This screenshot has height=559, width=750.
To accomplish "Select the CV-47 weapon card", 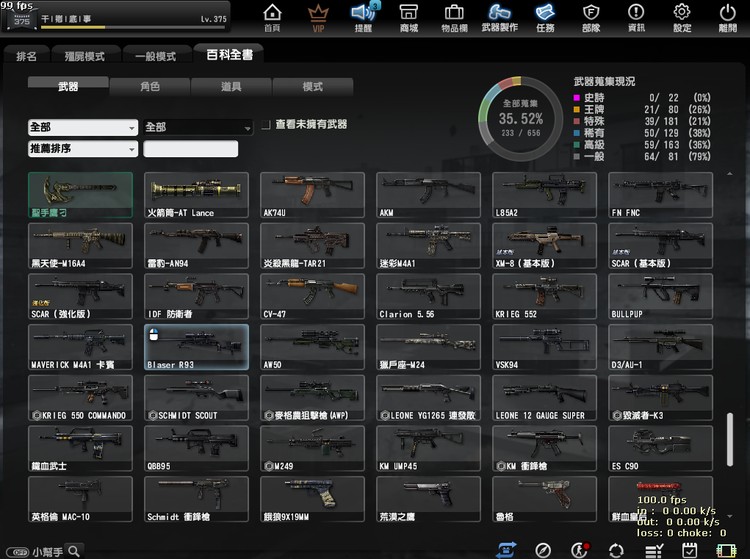I will coord(312,296).
